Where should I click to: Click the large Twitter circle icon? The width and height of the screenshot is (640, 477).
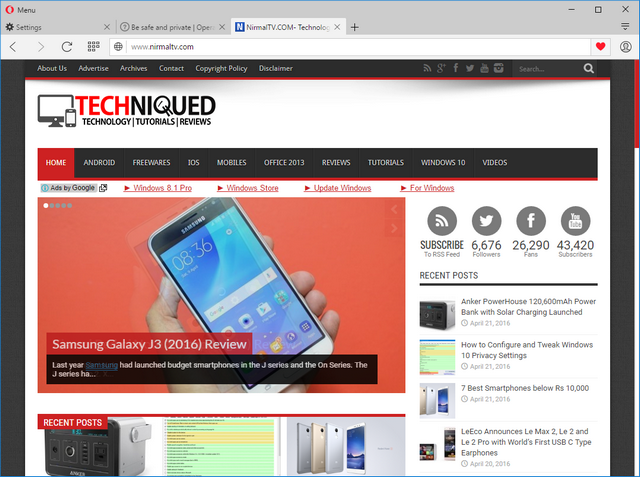click(x=486, y=221)
